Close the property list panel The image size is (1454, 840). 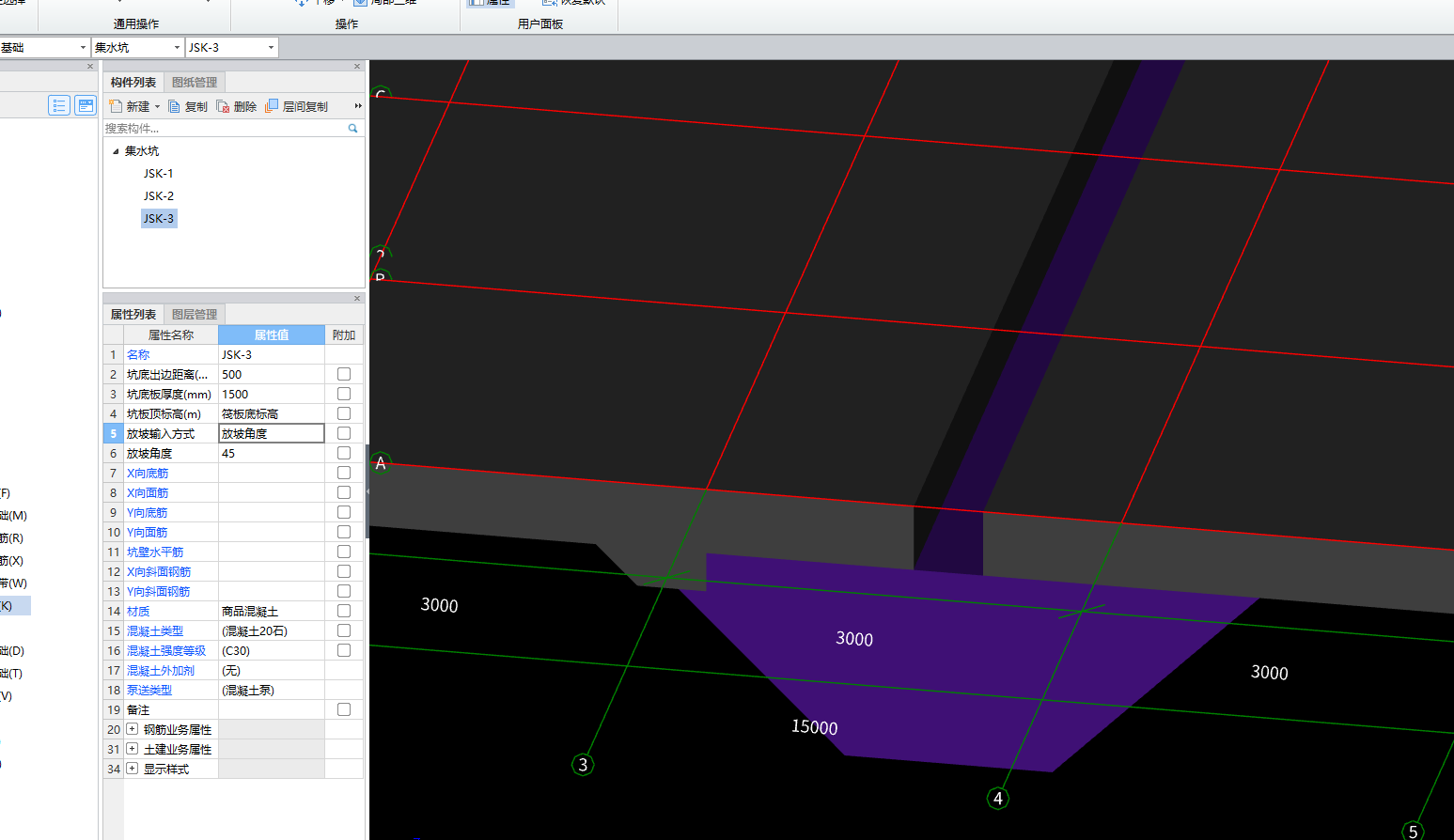pyautogui.click(x=357, y=299)
